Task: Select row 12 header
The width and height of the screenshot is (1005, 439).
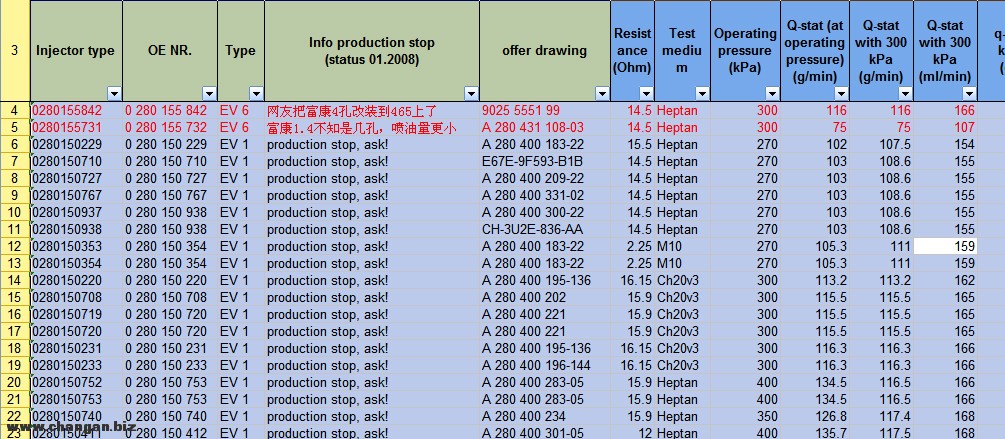Action: click(x=14, y=246)
